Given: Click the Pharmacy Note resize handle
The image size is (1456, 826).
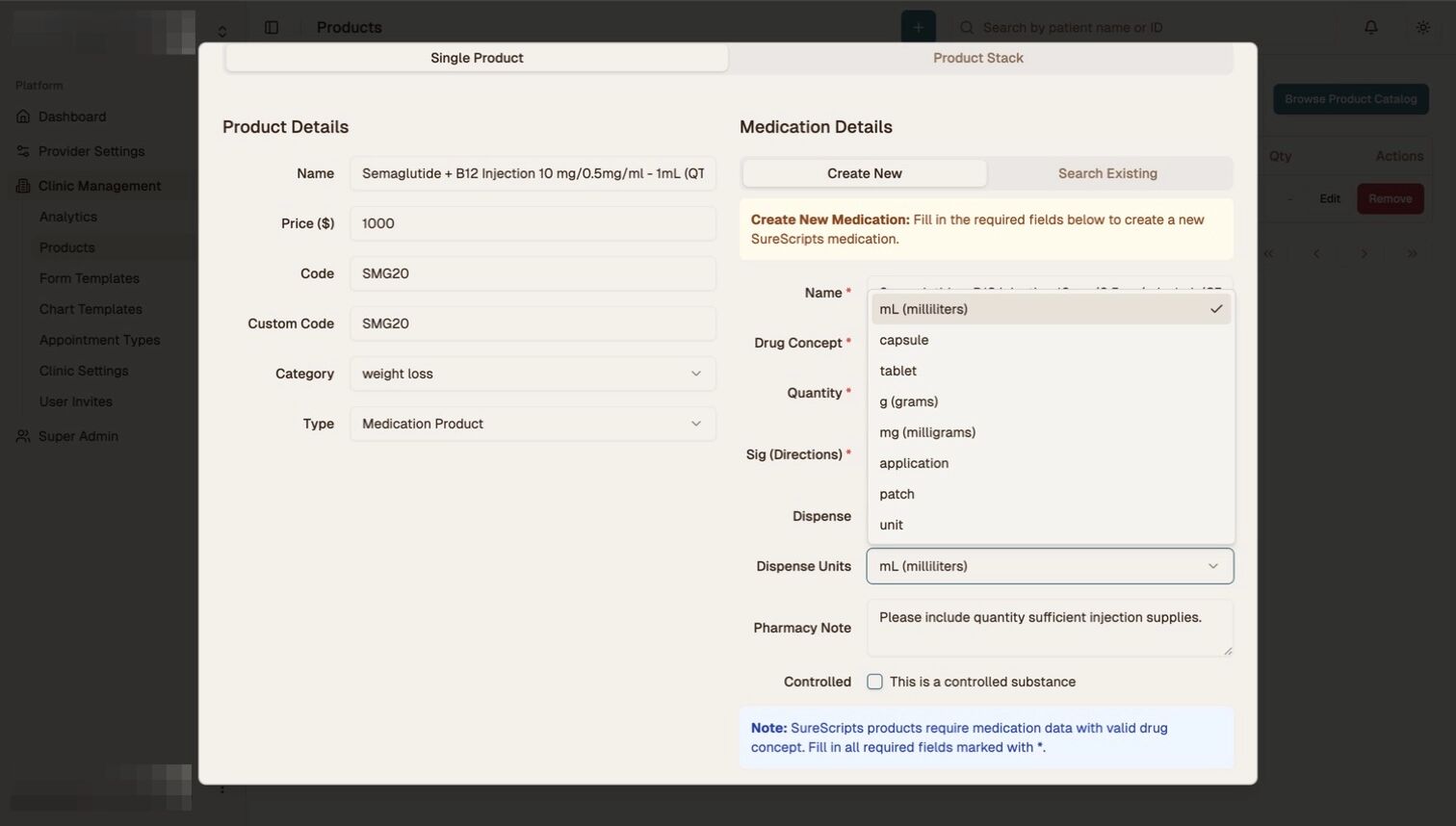Looking at the screenshot, I should [x=1227, y=651].
